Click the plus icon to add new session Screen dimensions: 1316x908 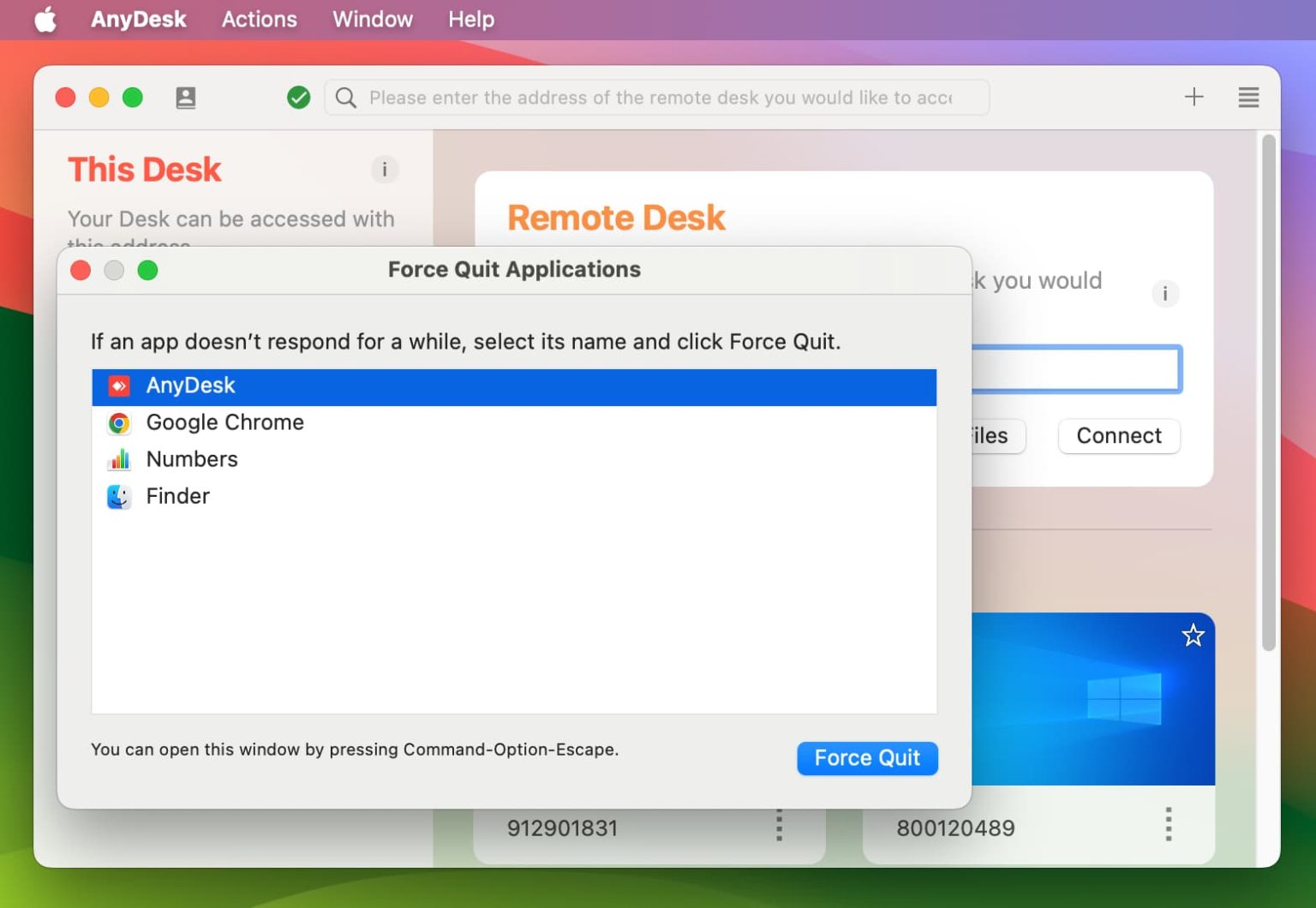(x=1193, y=97)
